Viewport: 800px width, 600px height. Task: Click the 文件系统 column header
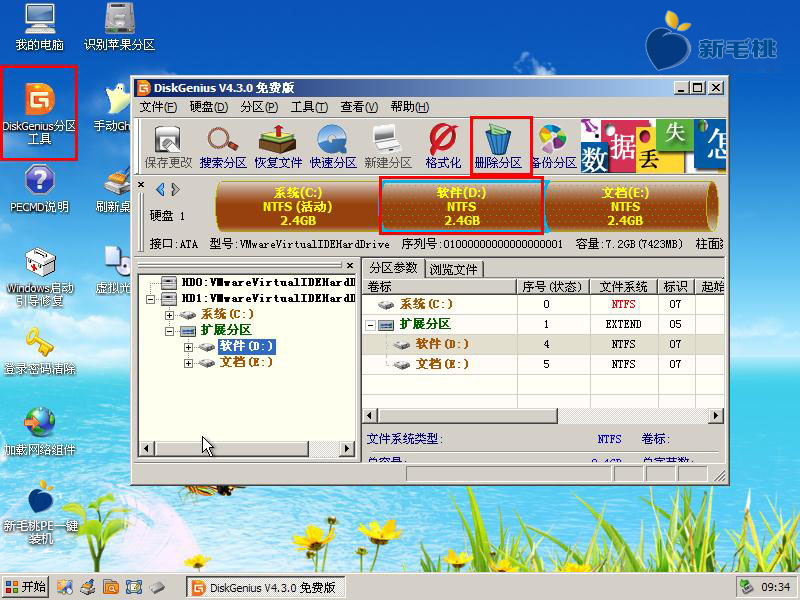(x=624, y=287)
